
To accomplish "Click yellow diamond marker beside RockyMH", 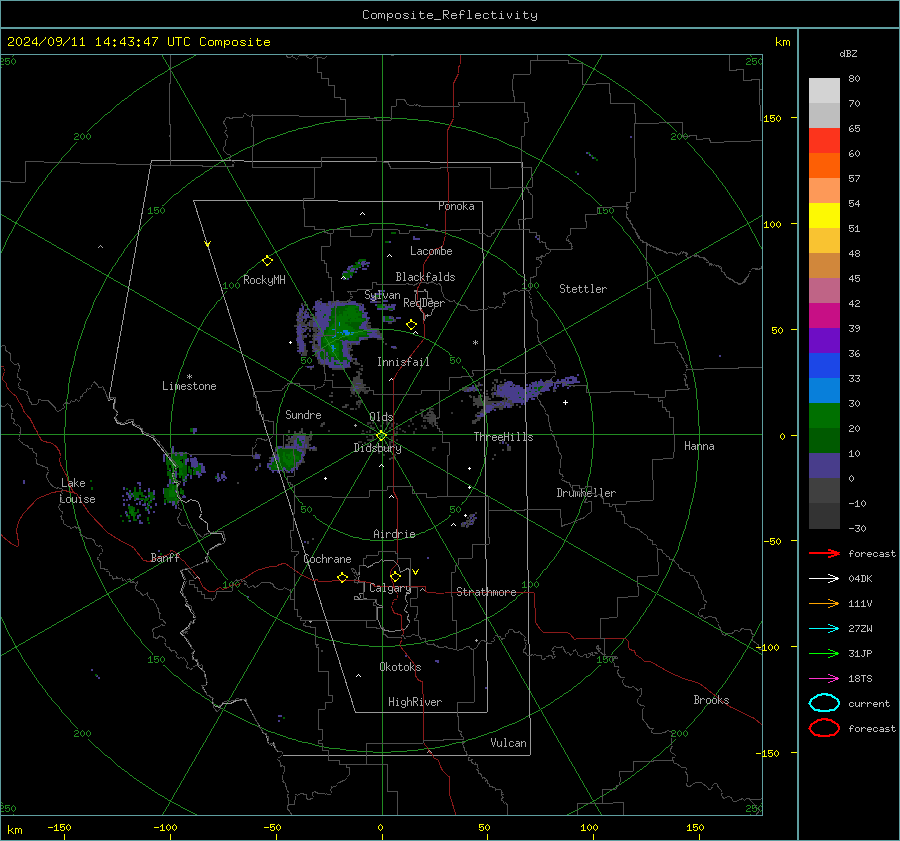I will click(x=267, y=261).
